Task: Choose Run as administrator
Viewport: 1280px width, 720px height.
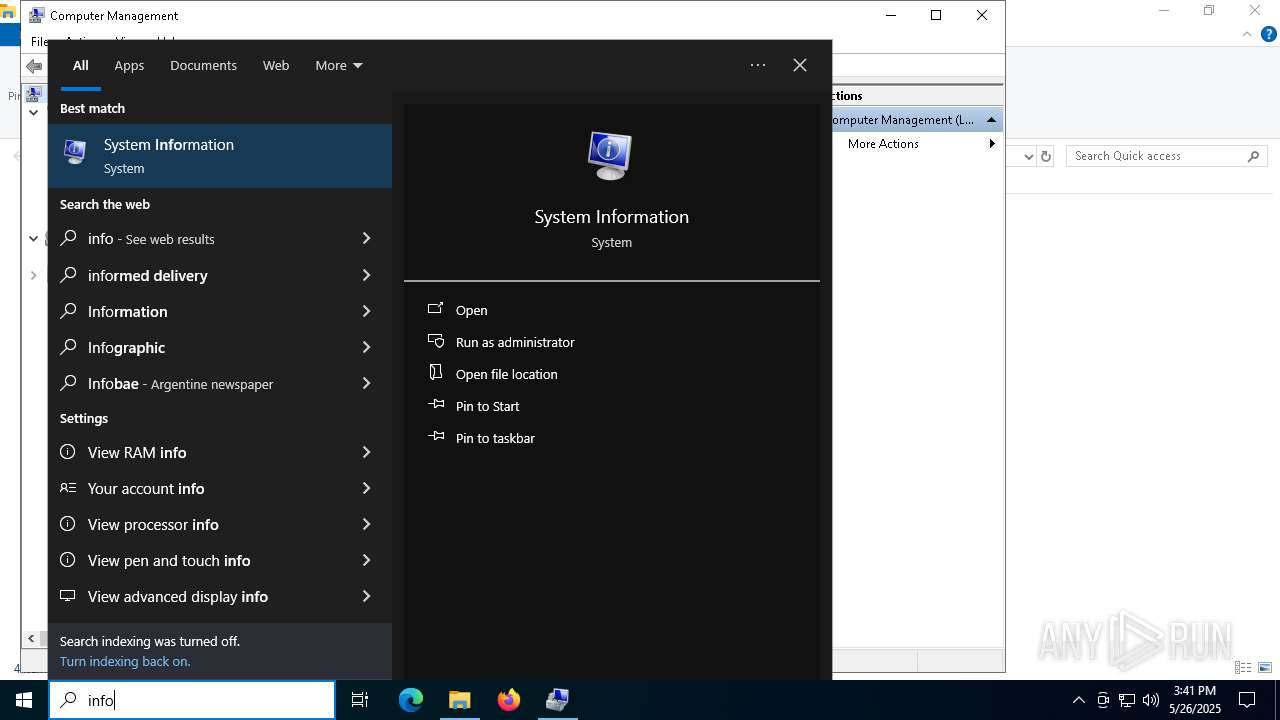Action: [515, 342]
